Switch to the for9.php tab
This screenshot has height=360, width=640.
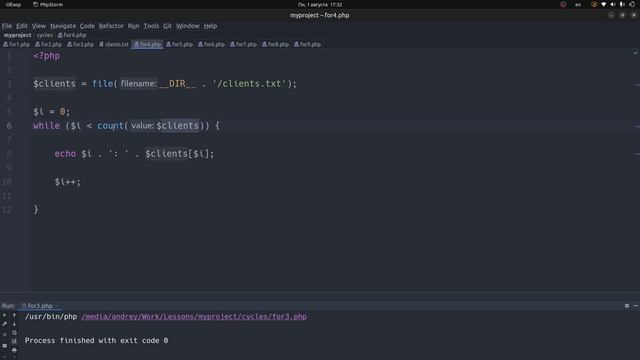coord(307,44)
